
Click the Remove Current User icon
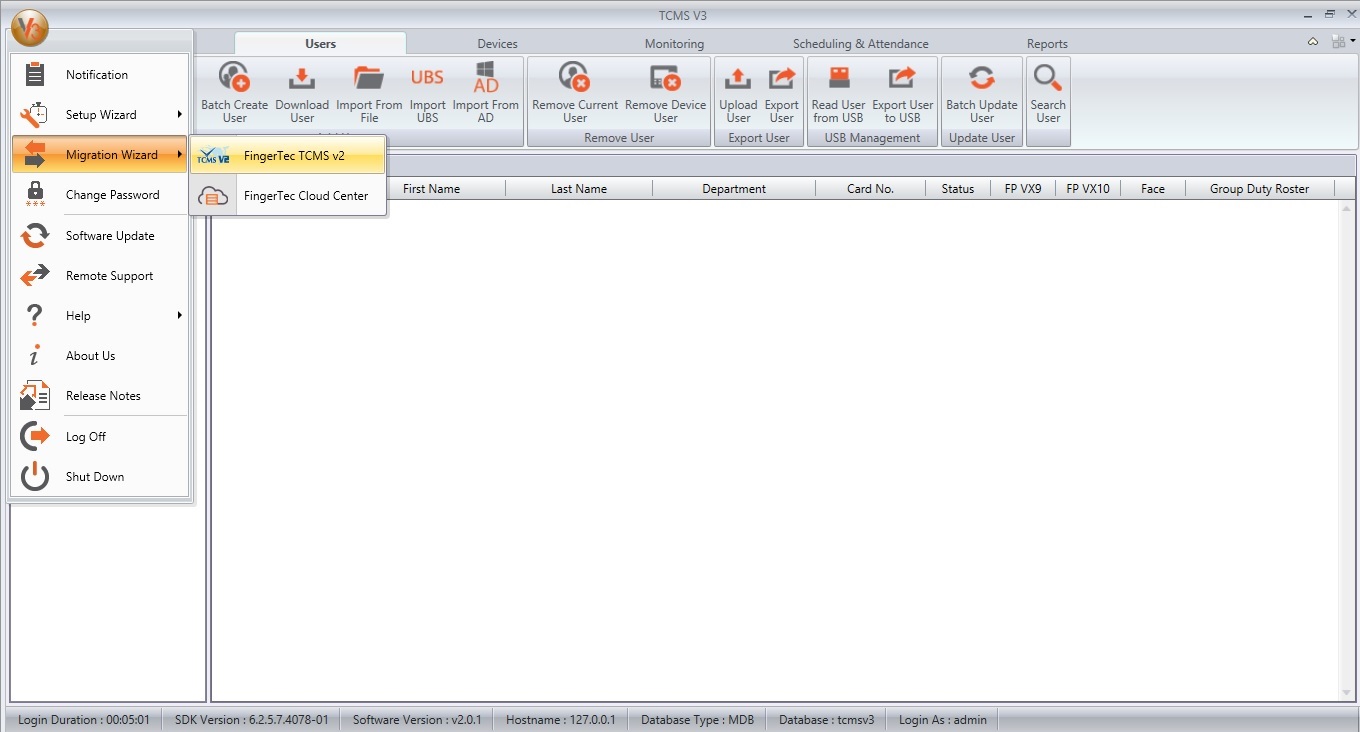pyautogui.click(x=575, y=78)
